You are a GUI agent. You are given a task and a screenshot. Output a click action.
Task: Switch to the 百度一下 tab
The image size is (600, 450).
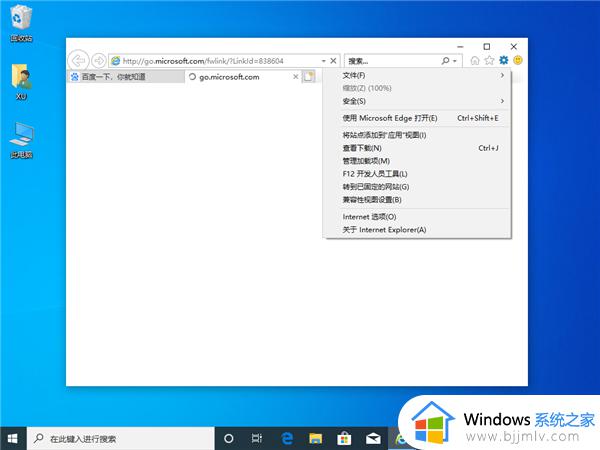(126, 77)
